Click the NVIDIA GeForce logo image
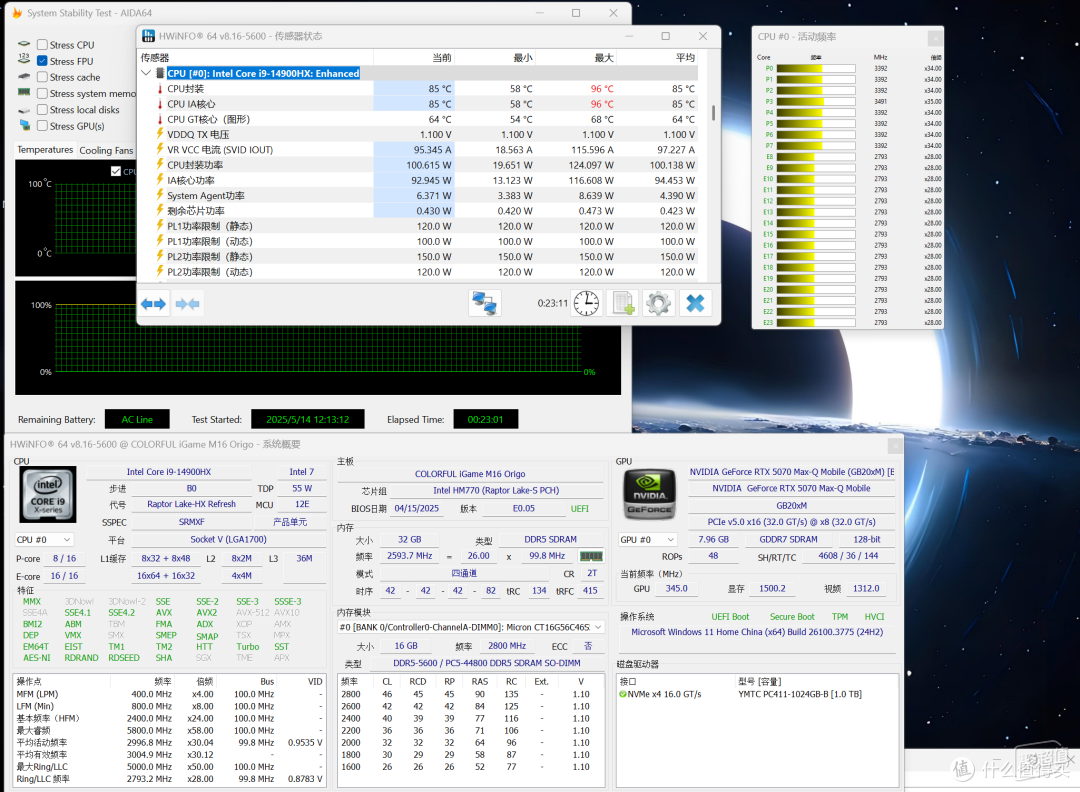1080x792 pixels. (x=650, y=494)
